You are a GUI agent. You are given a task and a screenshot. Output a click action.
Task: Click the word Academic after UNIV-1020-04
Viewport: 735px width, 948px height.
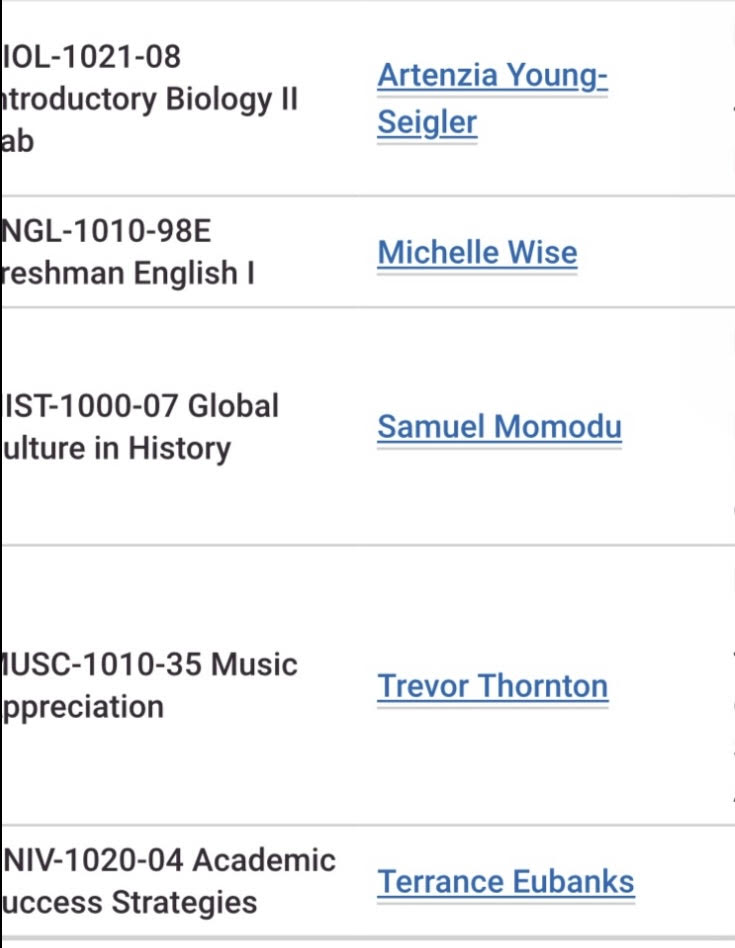coord(265,860)
